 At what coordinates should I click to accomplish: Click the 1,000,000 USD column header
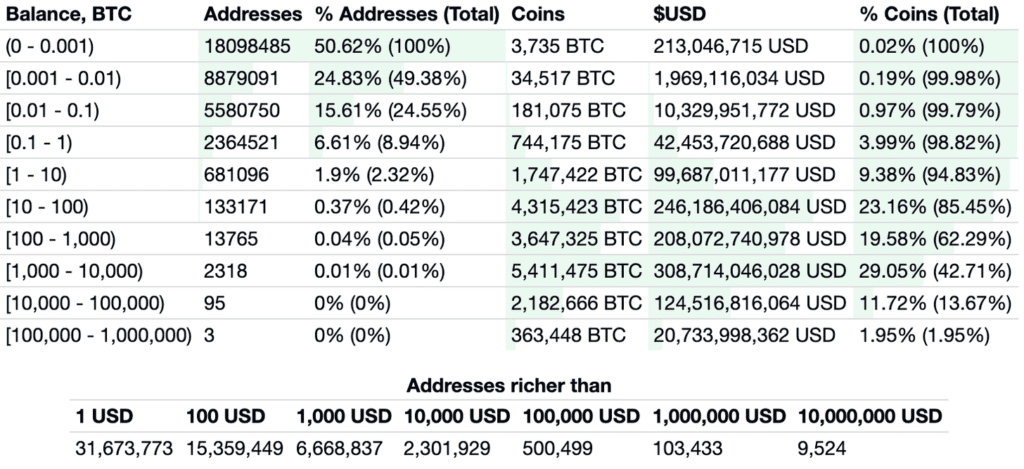(719, 415)
